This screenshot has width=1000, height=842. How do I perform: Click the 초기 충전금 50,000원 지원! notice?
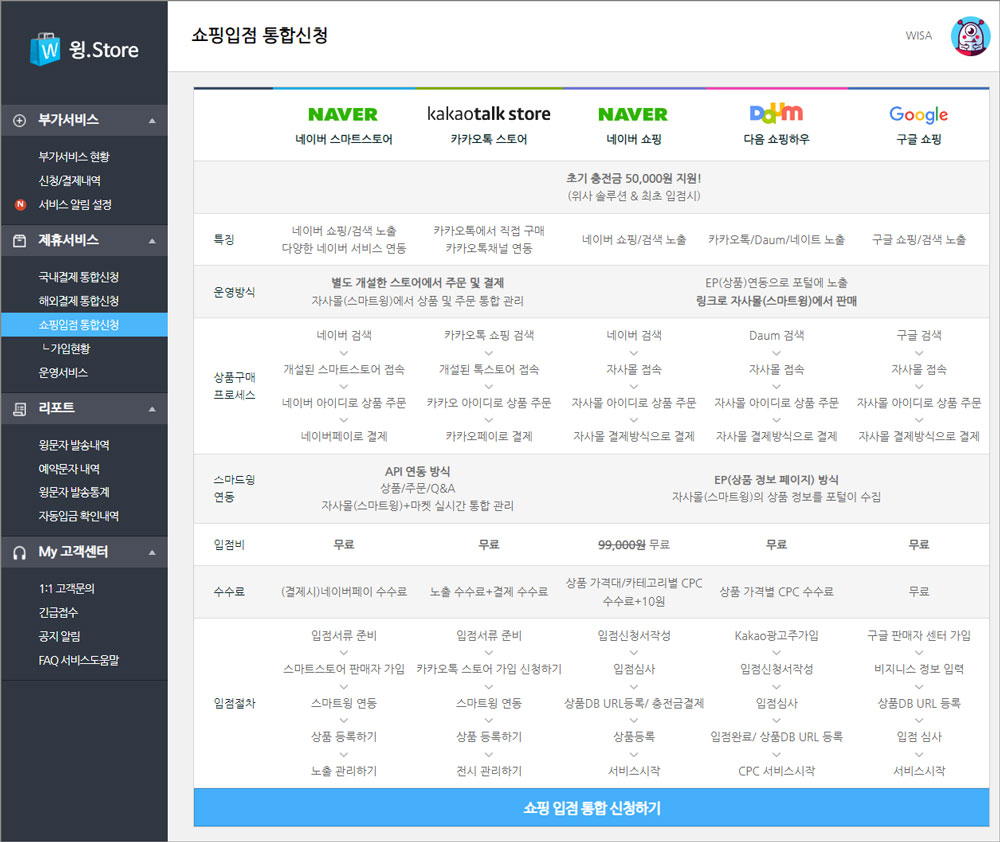coord(633,179)
